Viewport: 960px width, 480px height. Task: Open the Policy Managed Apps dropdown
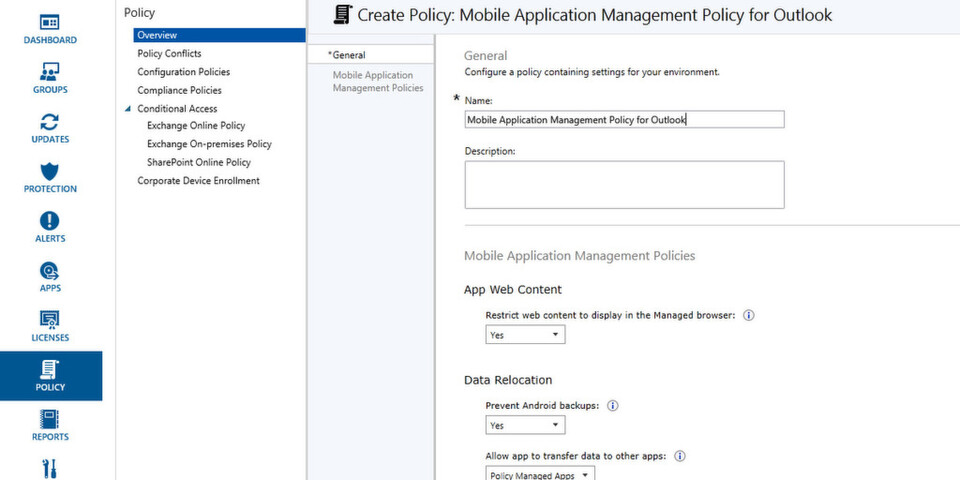[539, 474]
